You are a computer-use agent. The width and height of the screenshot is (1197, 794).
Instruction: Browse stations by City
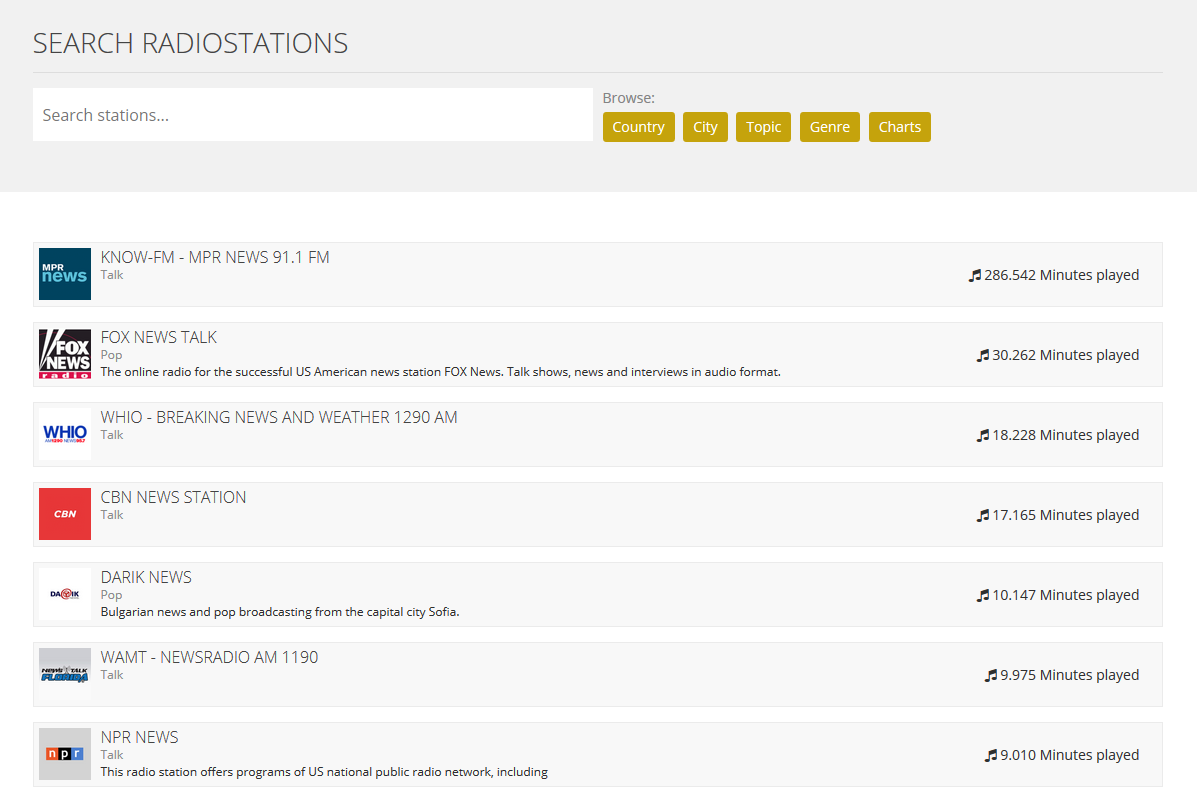[x=705, y=127]
